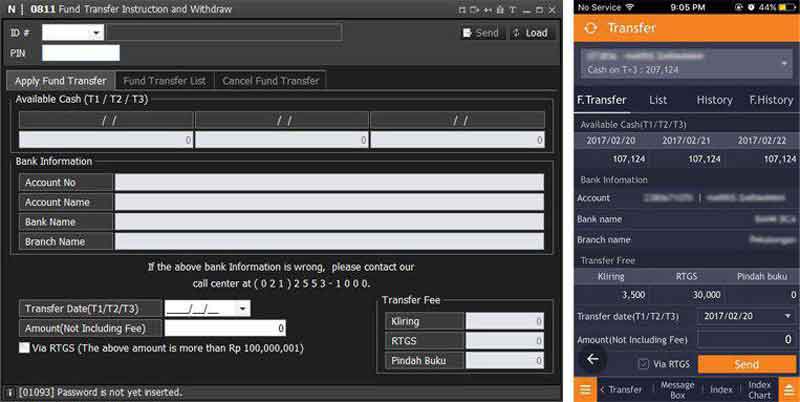The image size is (800, 402).
Task: Tap the orange stacked-lines icon at bottom right
Action: click(788, 390)
